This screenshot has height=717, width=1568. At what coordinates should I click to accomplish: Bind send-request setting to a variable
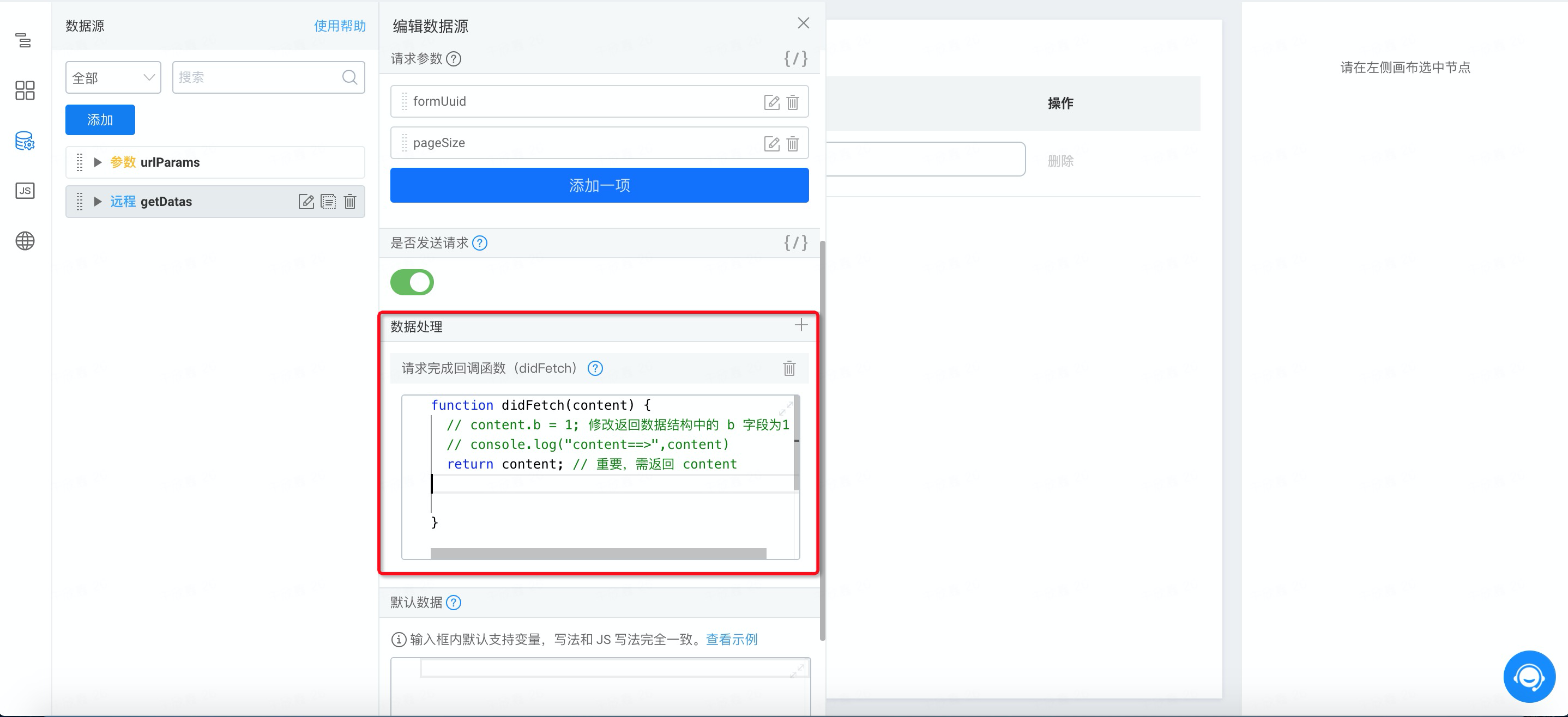(x=795, y=242)
